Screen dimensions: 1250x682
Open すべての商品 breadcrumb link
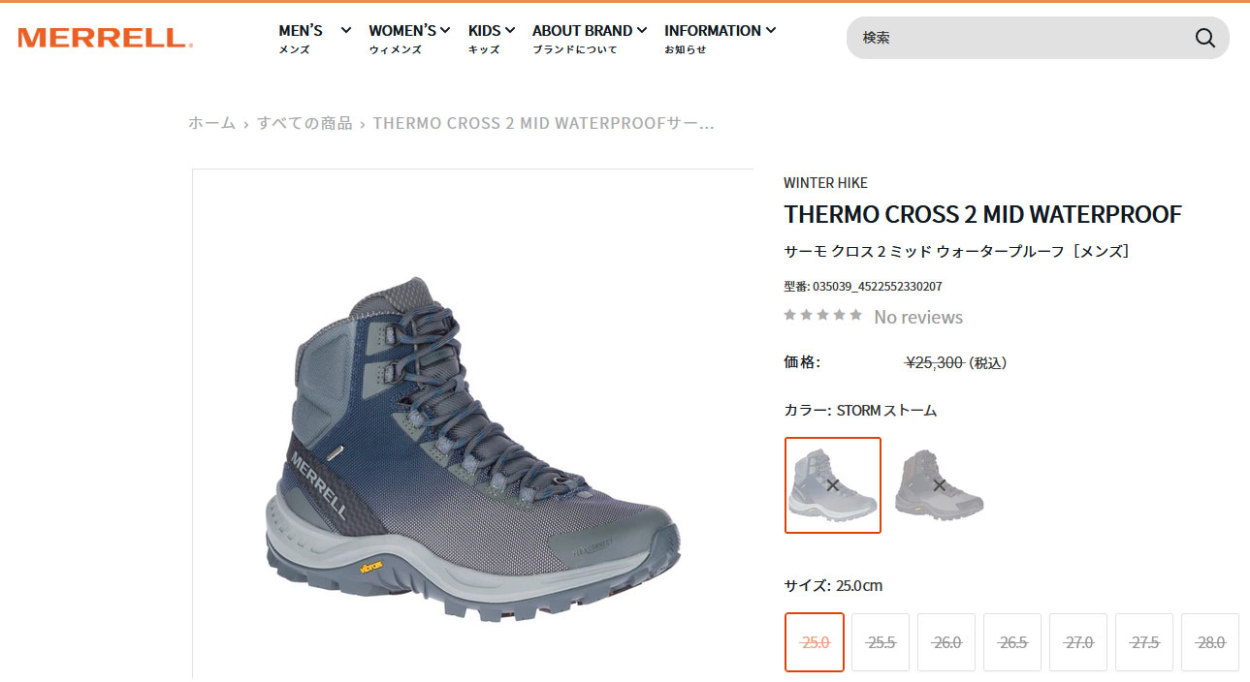(305, 123)
